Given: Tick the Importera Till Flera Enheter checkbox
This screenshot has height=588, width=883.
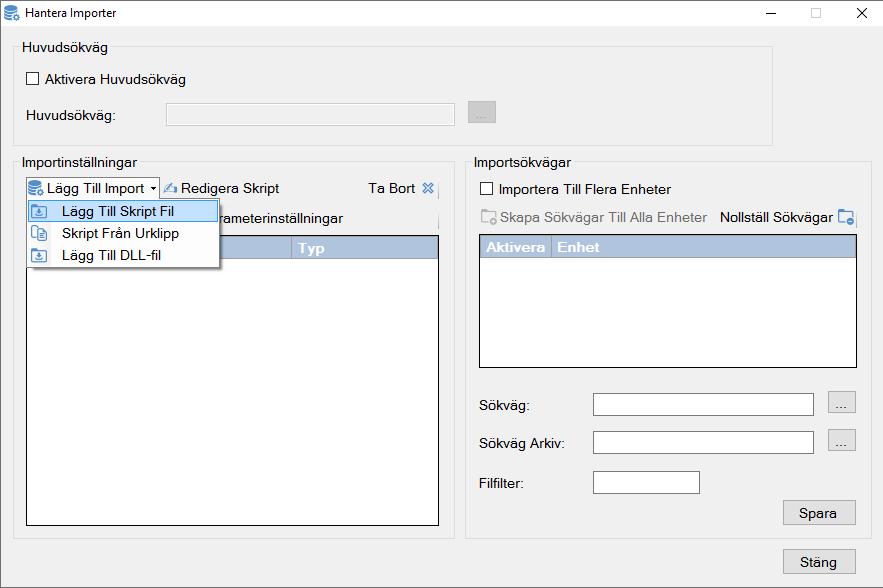Looking at the screenshot, I should pyautogui.click(x=487, y=189).
